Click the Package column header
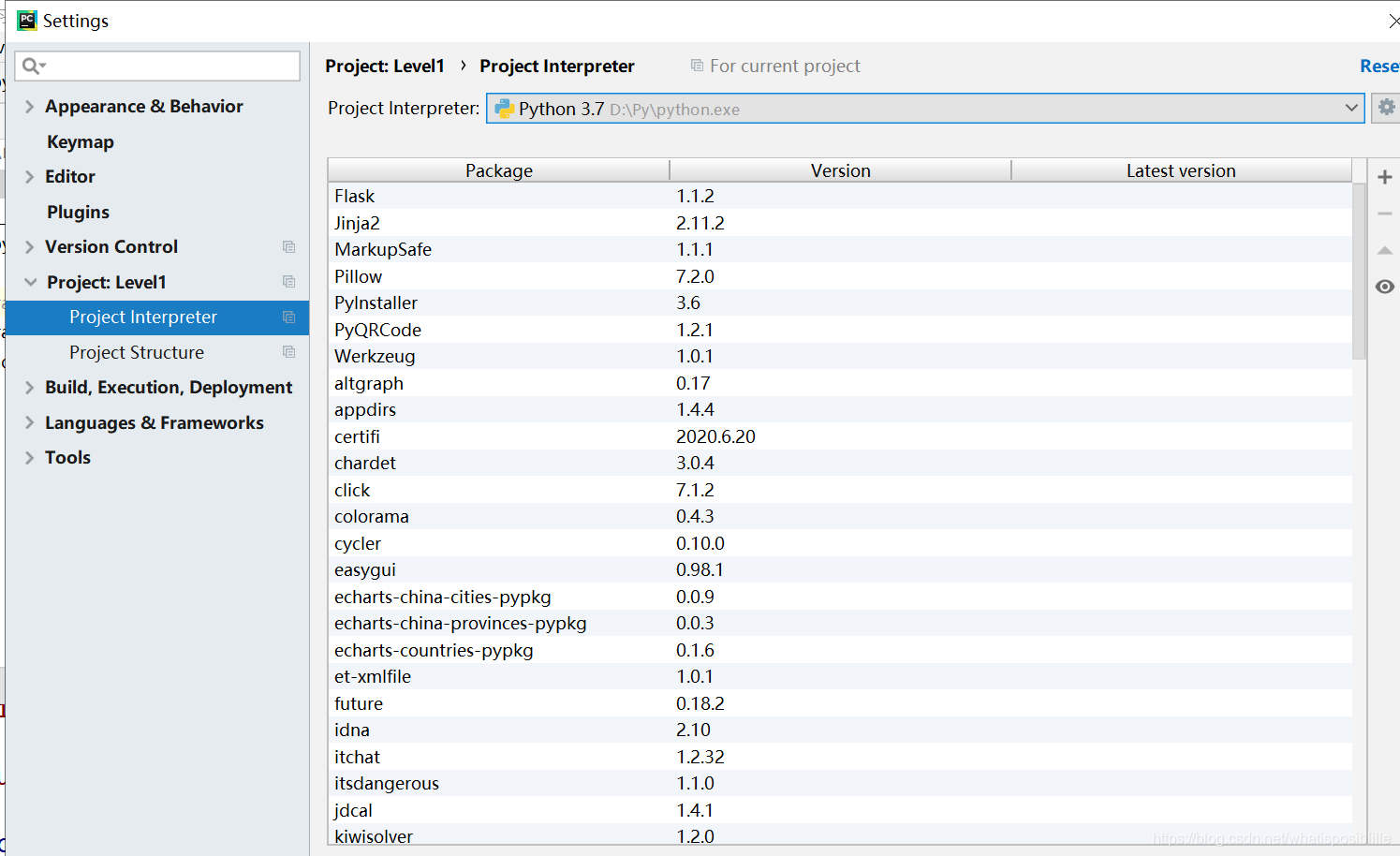 [x=499, y=170]
